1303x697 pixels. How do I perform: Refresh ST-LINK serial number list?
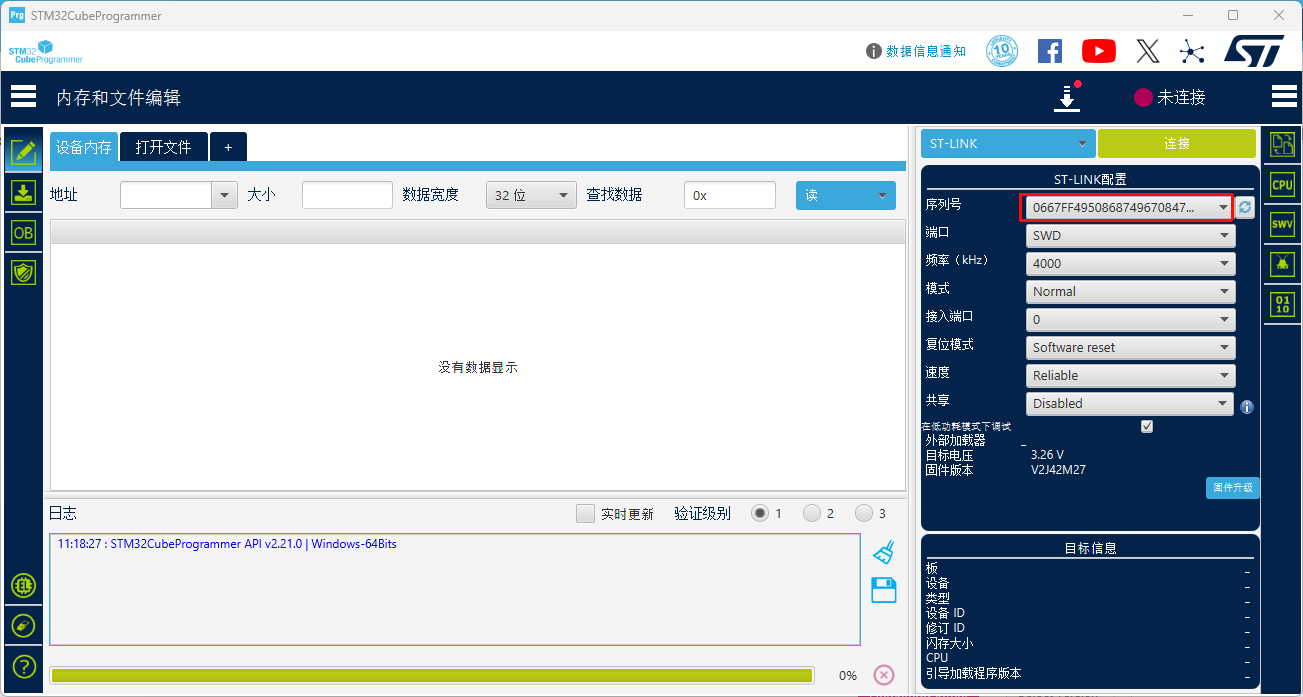[1244, 207]
